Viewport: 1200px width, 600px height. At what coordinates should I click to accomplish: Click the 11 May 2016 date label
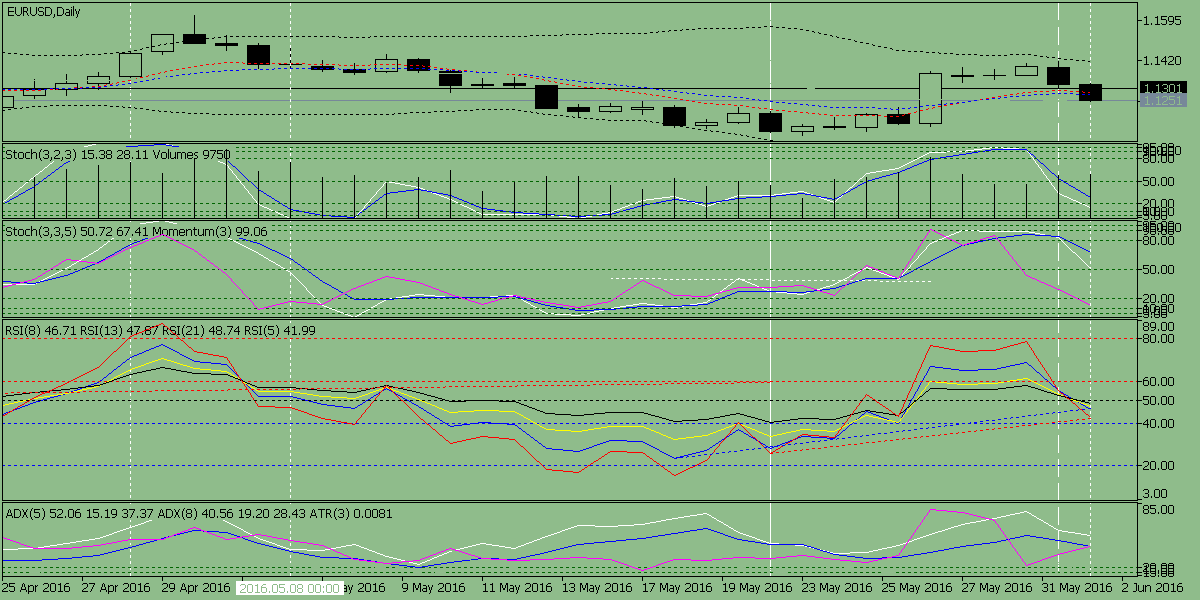(x=516, y=589)
